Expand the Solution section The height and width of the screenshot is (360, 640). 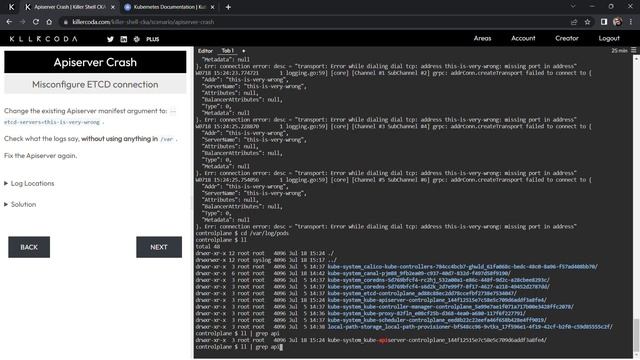[x=20, y=204]
